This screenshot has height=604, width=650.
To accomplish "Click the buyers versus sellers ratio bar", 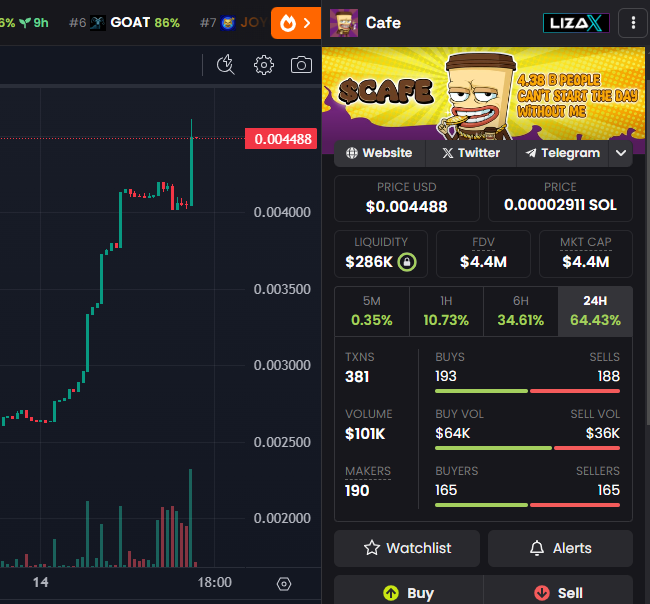I will (x=527, y=505).
